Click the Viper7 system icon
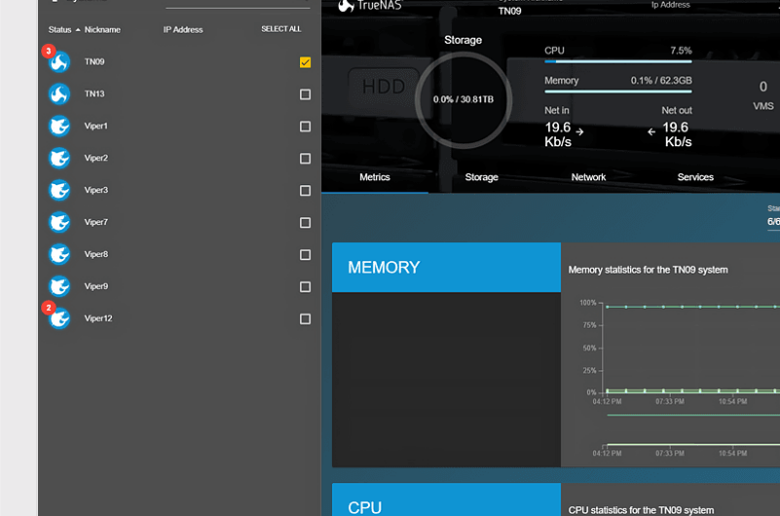 coord(59,222)
